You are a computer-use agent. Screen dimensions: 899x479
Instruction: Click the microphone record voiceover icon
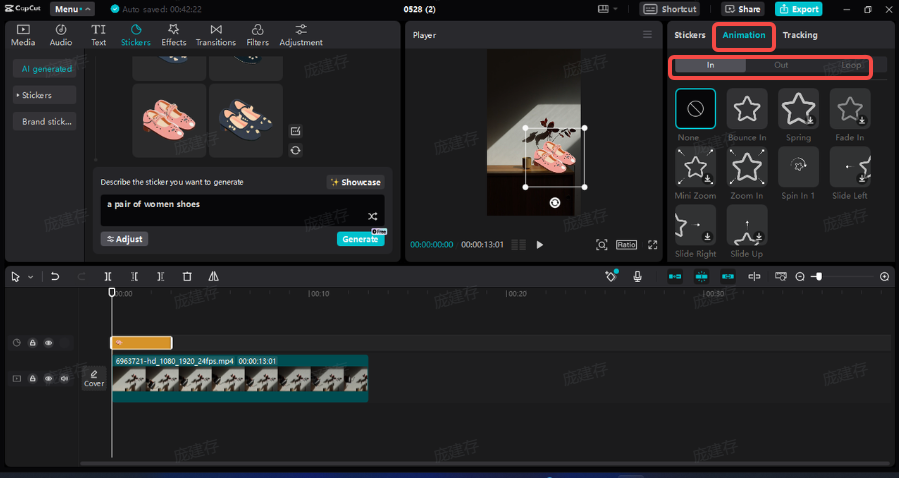click(x=637, y=277)
